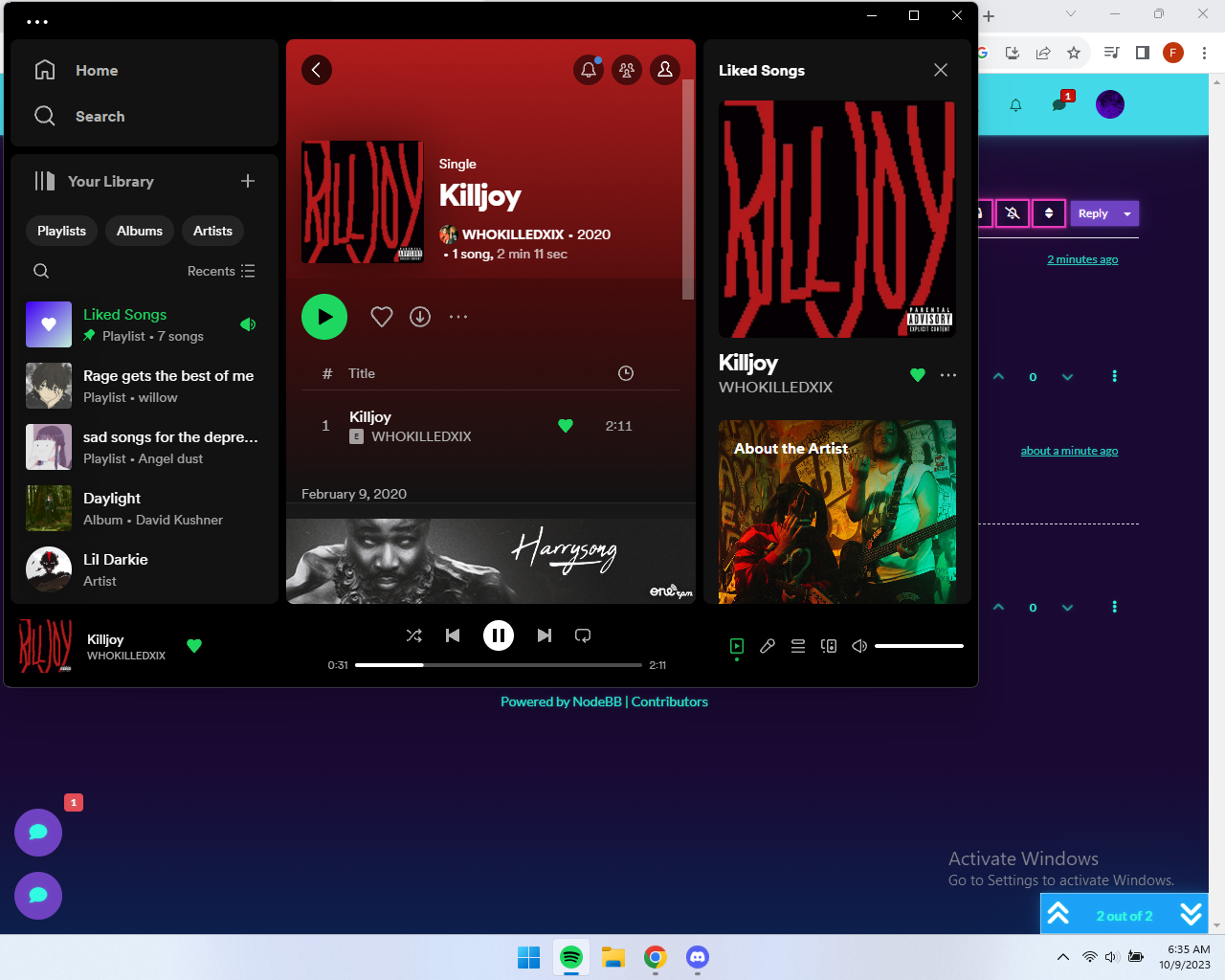Play the Killjoy single with green button
The image size is (1225, 980).
pos(324,317)
